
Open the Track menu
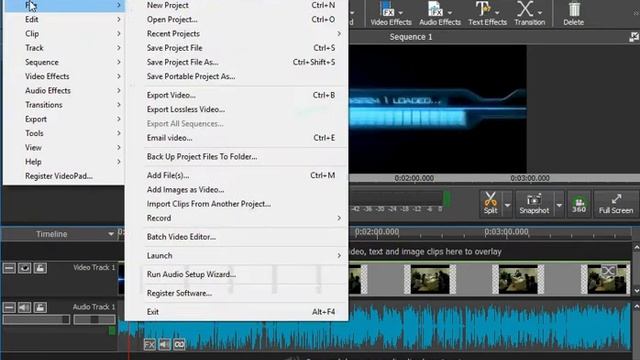click(63, 48)
